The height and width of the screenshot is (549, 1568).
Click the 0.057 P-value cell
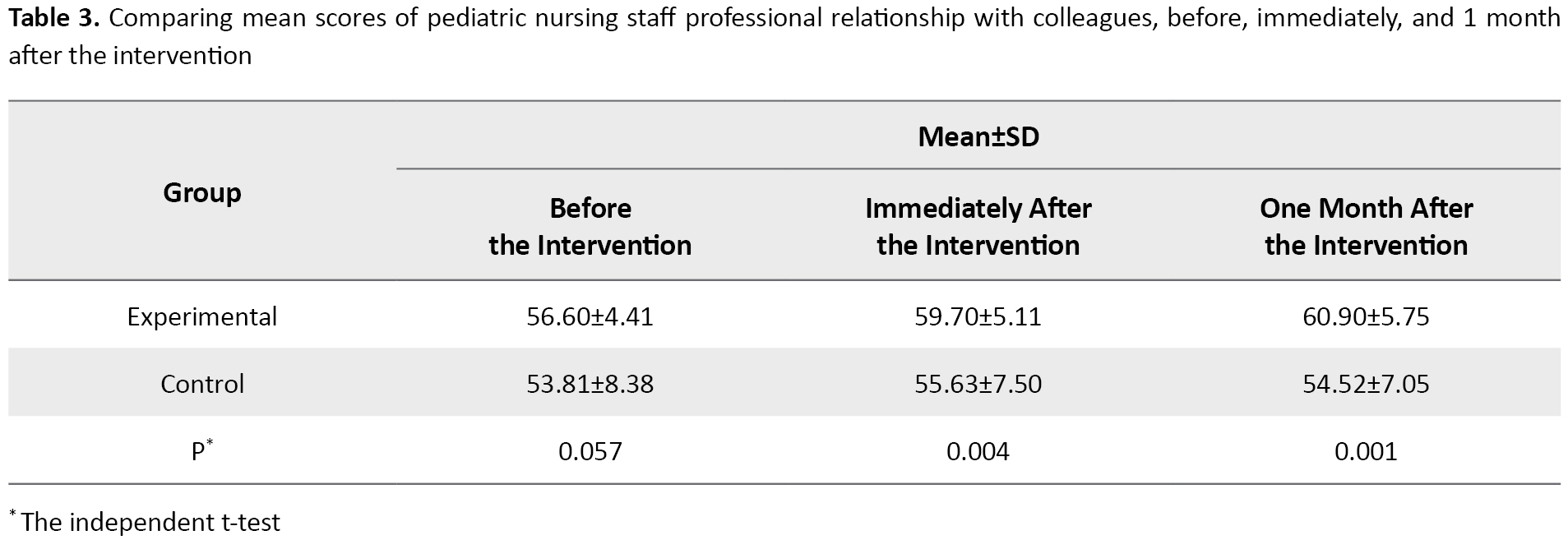[590, 451]
